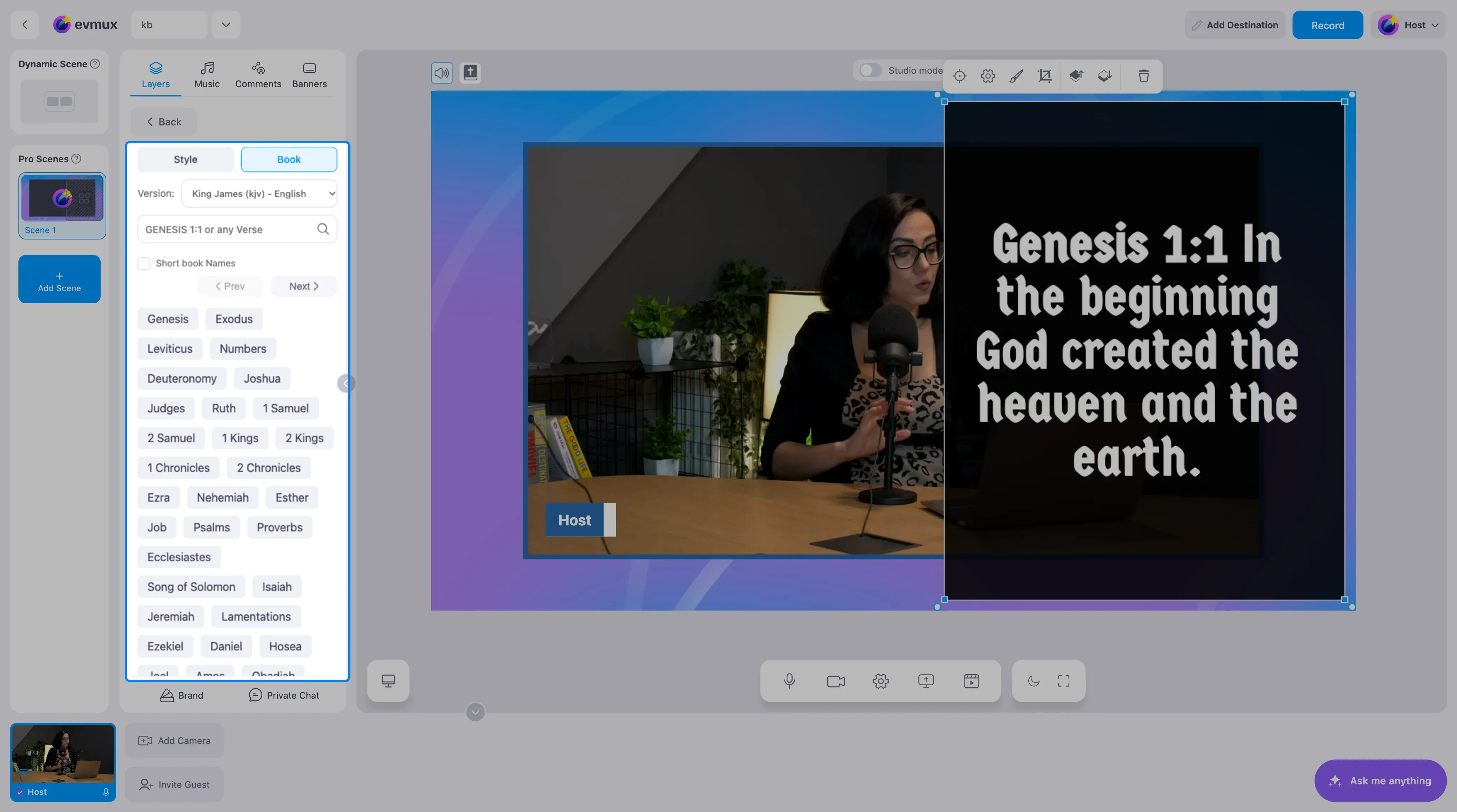
Task: Toggle dark mode moon icon
Action: (1033, 681)
